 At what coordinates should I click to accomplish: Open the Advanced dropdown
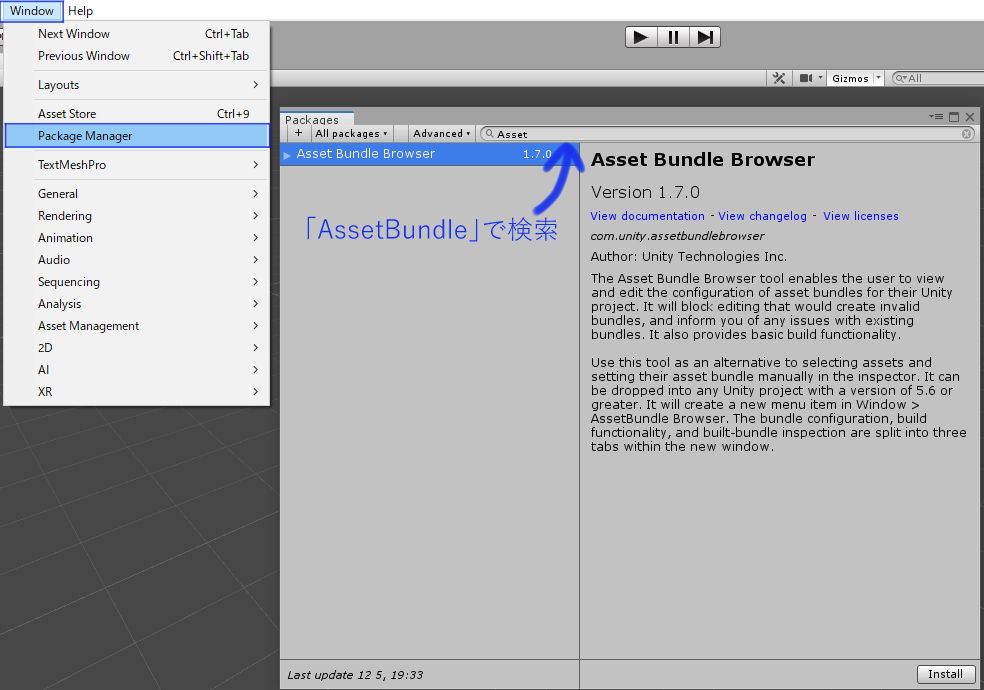point(439,132)
